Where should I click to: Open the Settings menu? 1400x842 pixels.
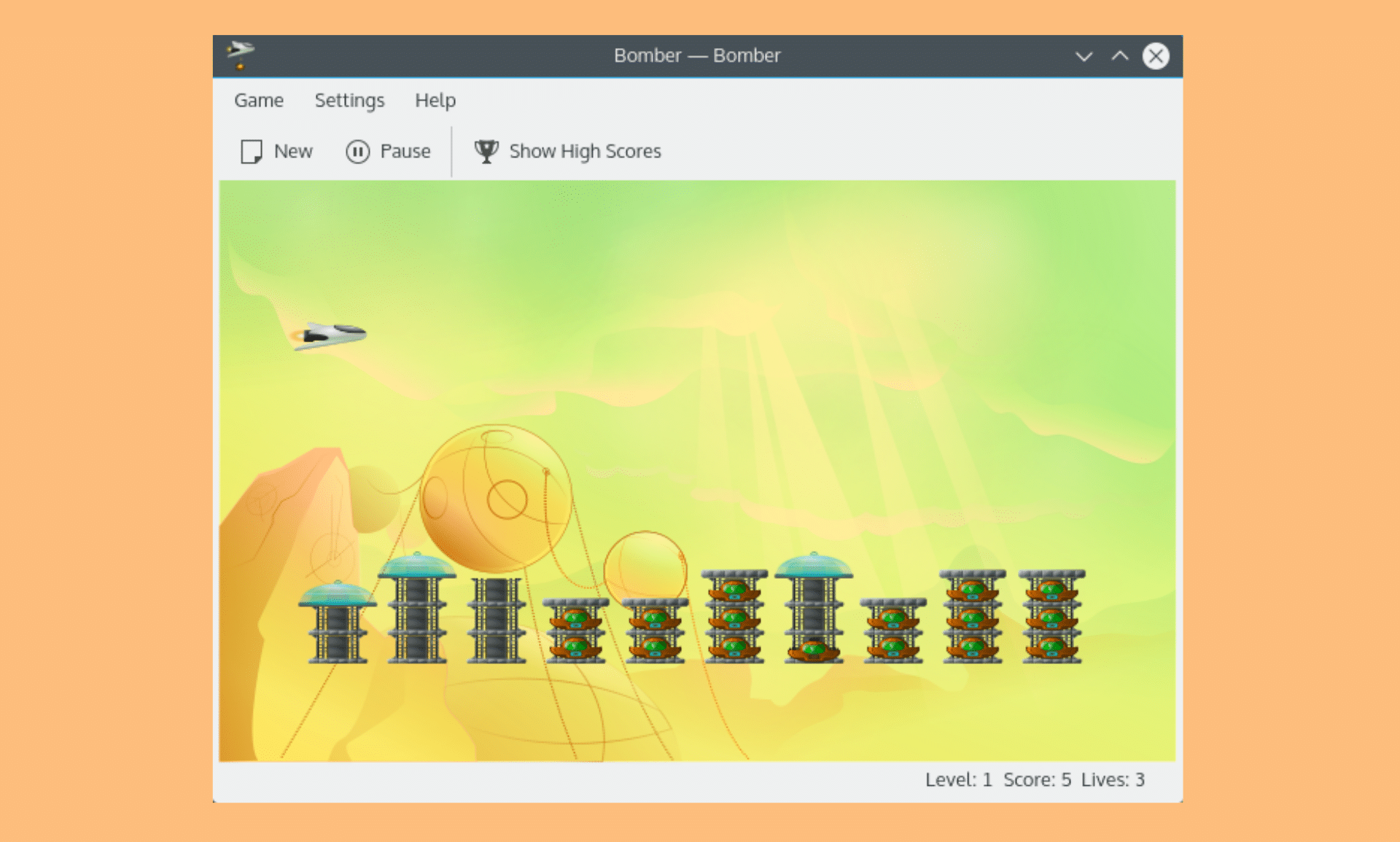349,101
